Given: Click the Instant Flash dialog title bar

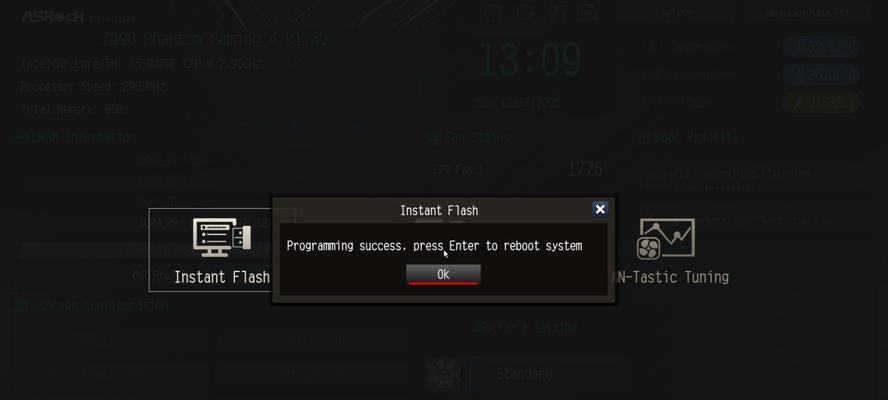Looking at the screenshot, I should point(439,210).
